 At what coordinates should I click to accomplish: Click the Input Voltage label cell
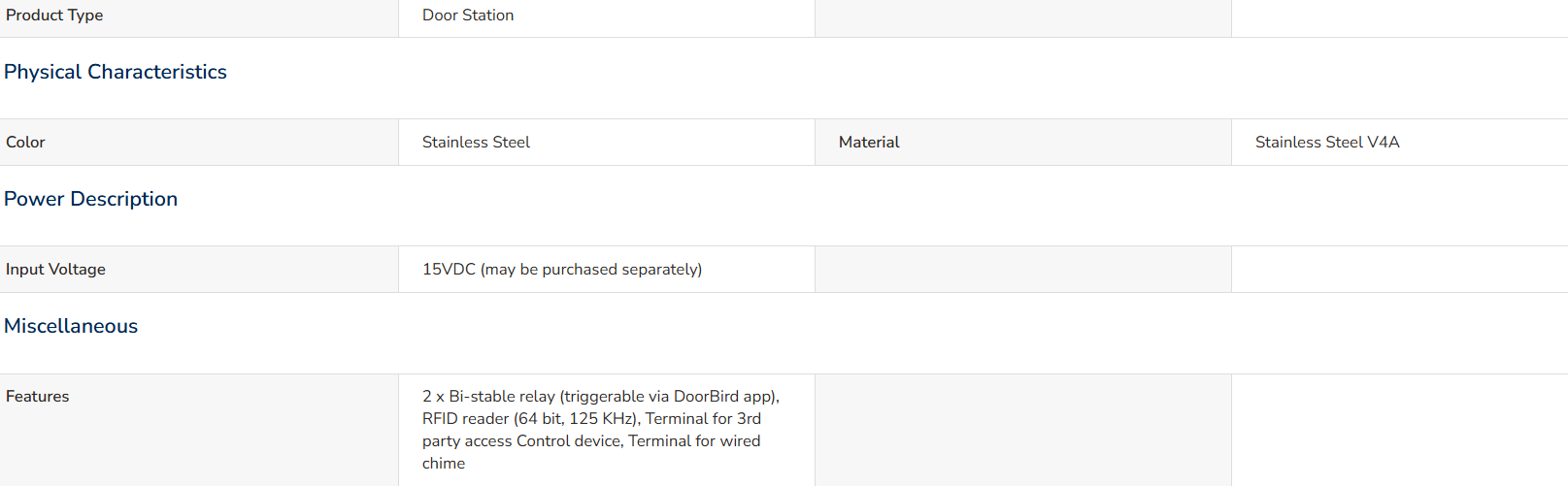[x=199, y=270]
